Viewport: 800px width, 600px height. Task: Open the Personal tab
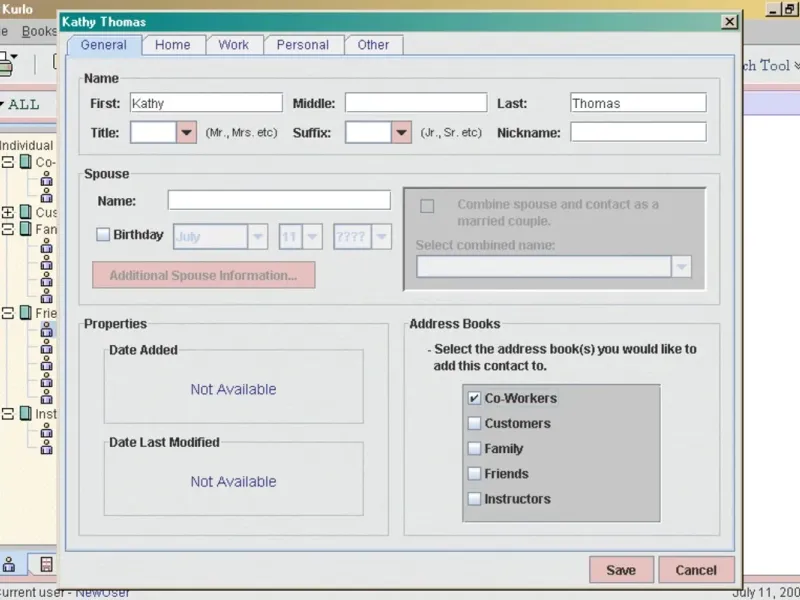point(303,45)
